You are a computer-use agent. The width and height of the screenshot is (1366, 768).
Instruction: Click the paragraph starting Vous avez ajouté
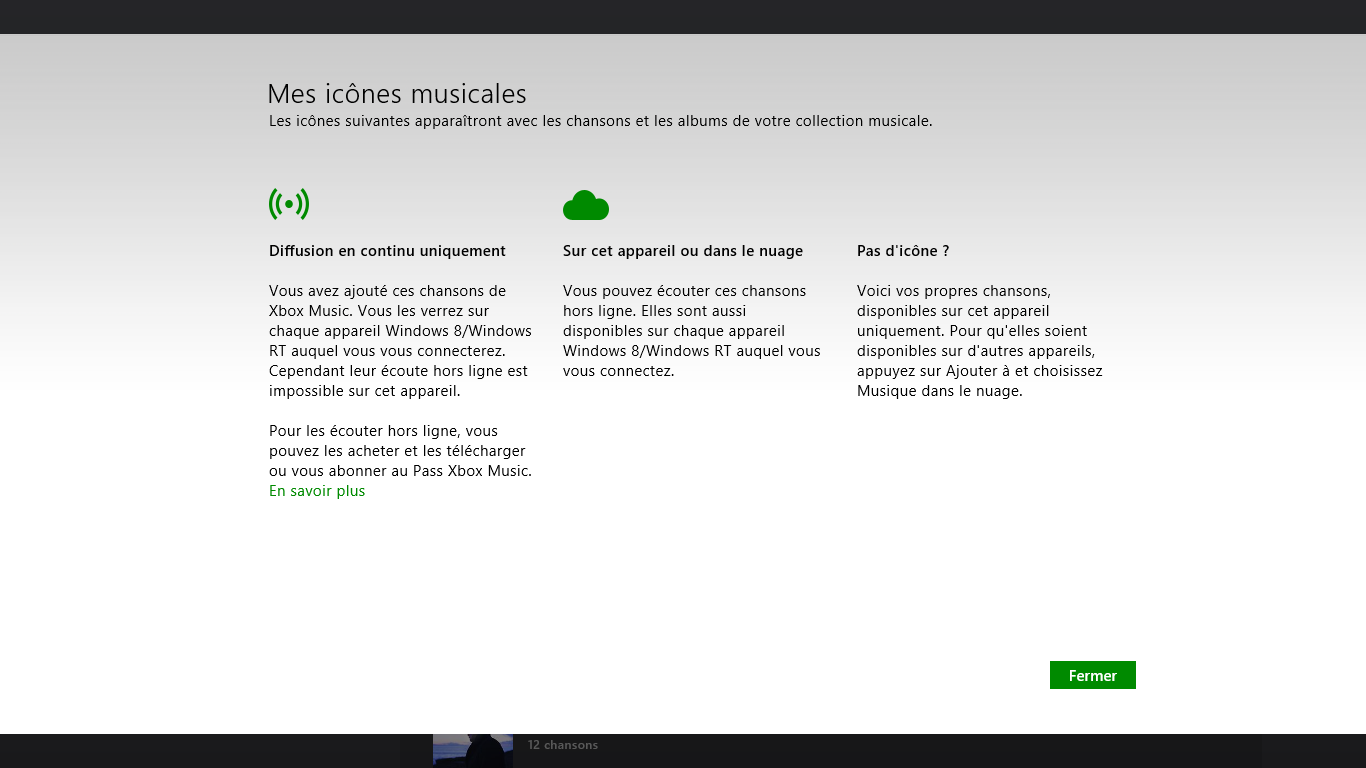click(x=400, y=341)
